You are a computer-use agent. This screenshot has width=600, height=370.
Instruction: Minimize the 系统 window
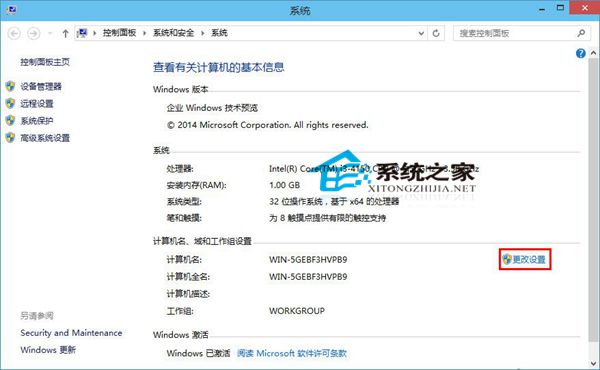click(x=542, y=9)
